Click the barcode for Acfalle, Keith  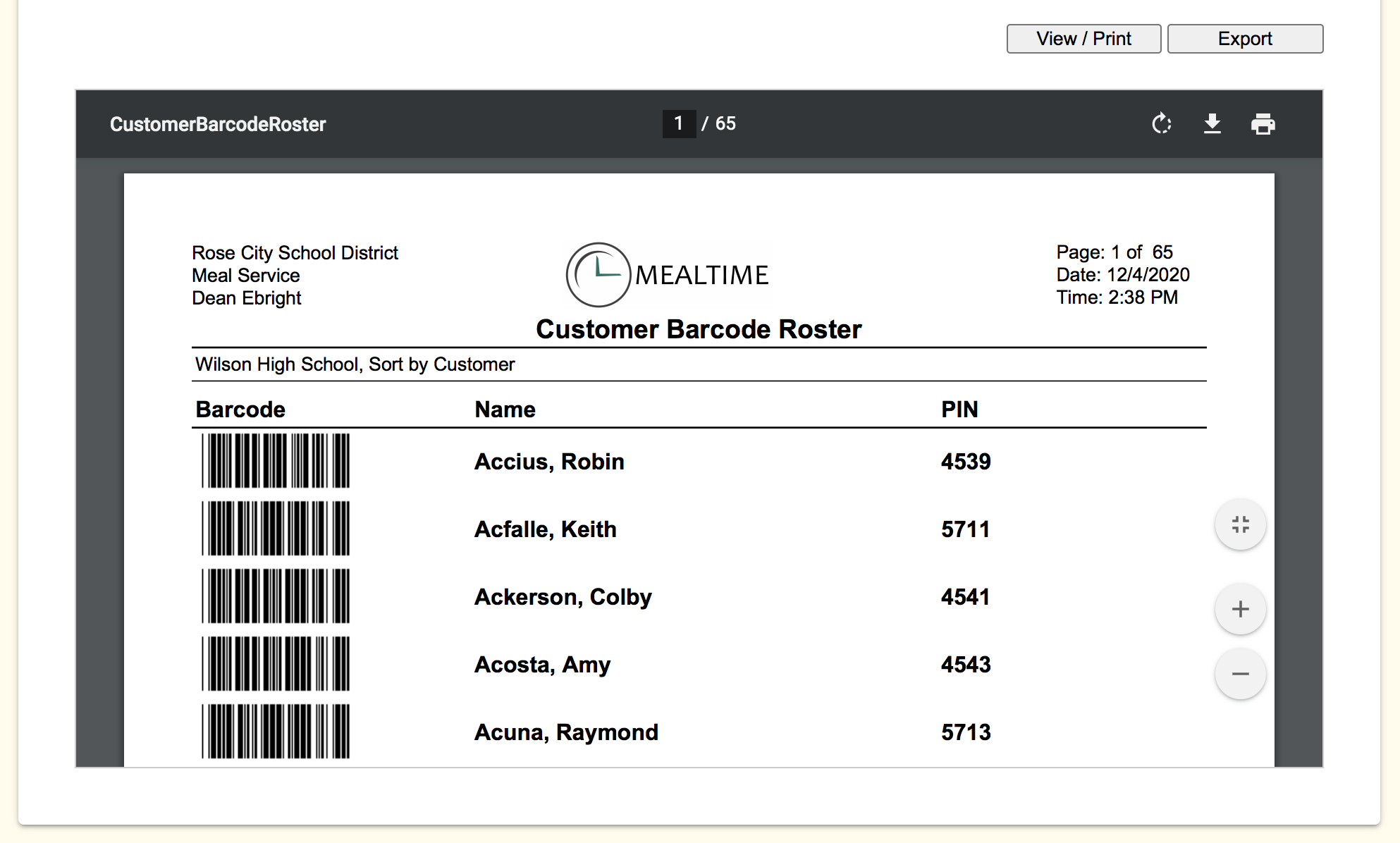276,529
